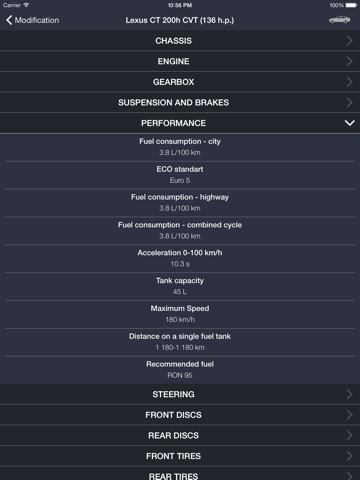The image size is (360, 480).
Task: Open the REAR DISCS section
Action: pyautogui.click(x=180, y=436)
